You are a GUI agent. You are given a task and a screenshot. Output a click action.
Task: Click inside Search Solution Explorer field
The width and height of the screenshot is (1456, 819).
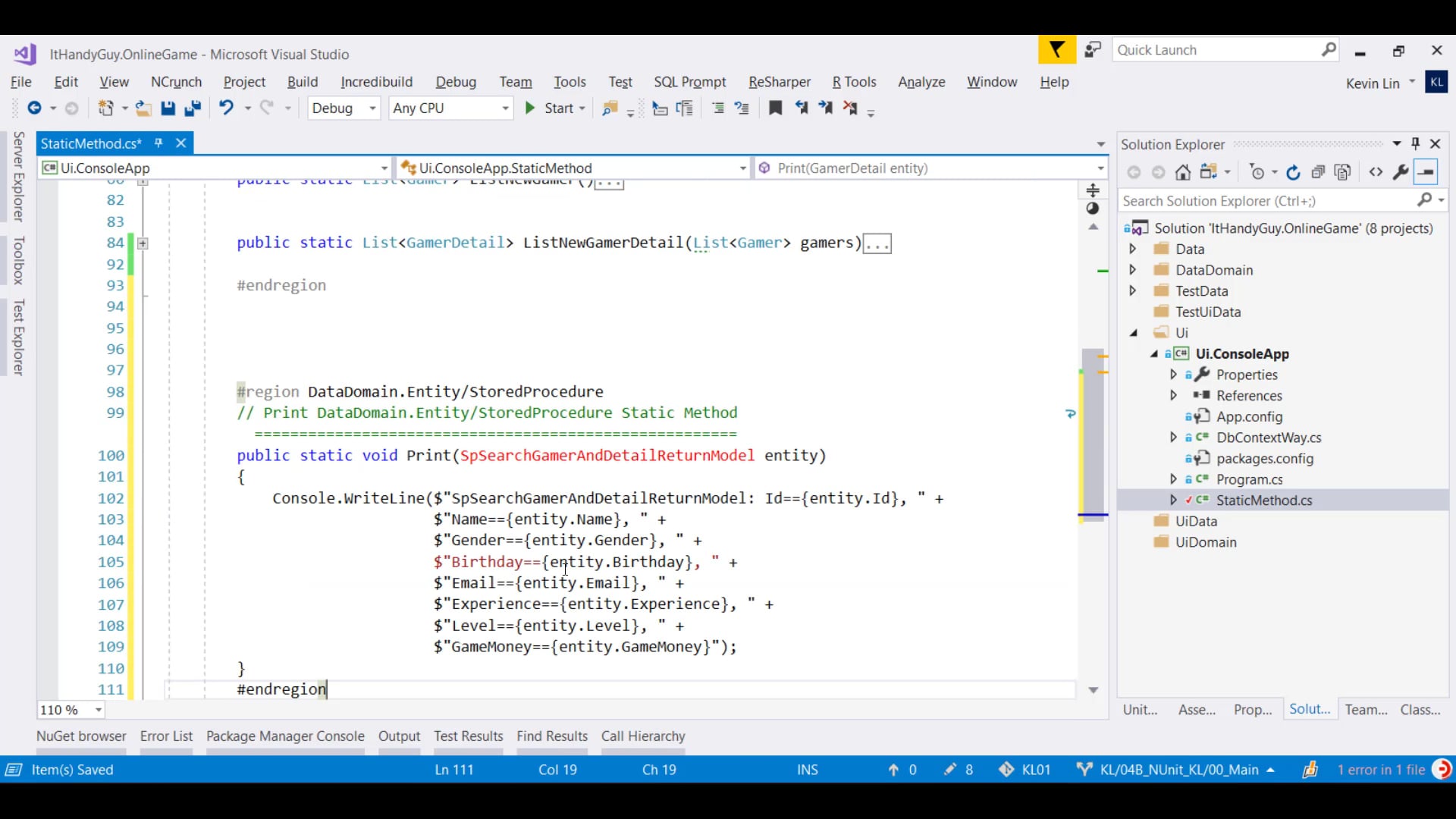(x=1266, y=201)
